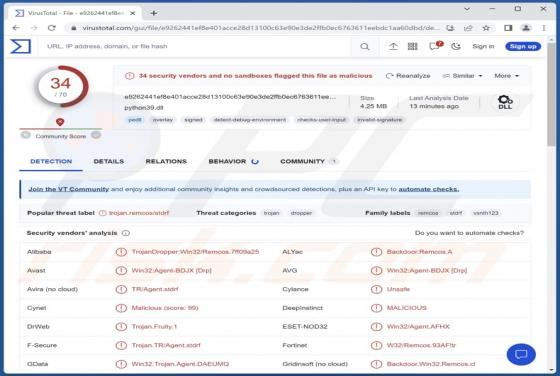Switch to the DETAILS tab

(x=109, y=161)
